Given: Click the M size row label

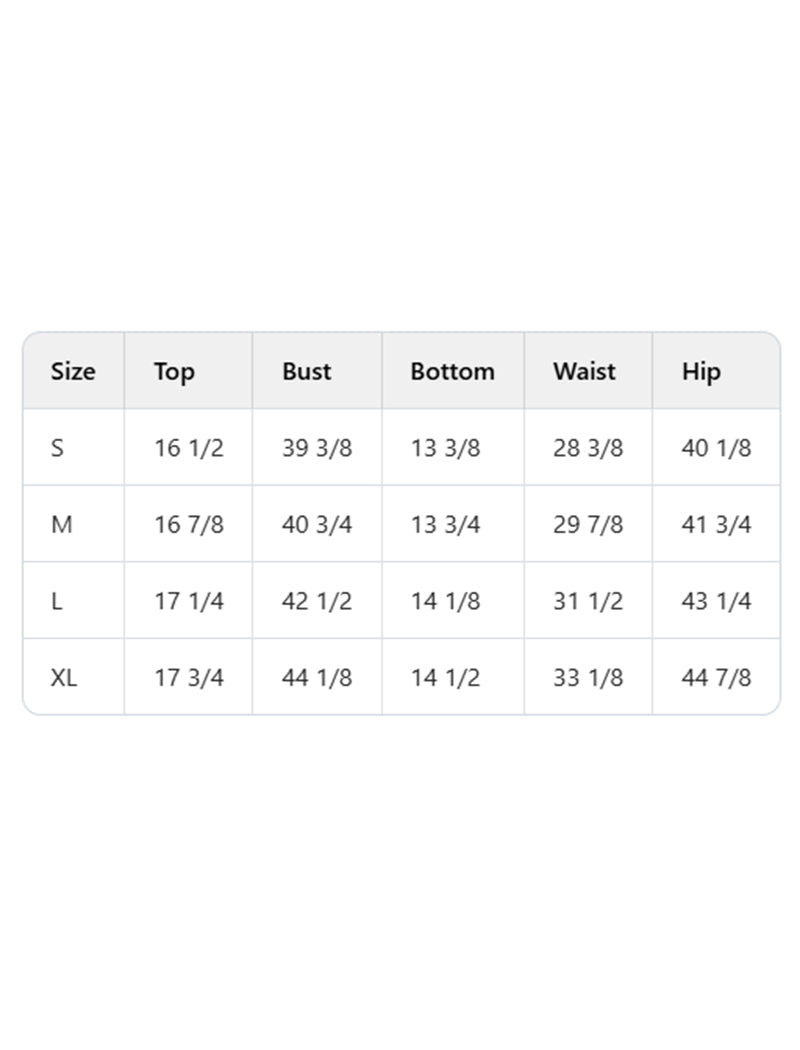Looking at the screenshot, I should click(61, 524).
